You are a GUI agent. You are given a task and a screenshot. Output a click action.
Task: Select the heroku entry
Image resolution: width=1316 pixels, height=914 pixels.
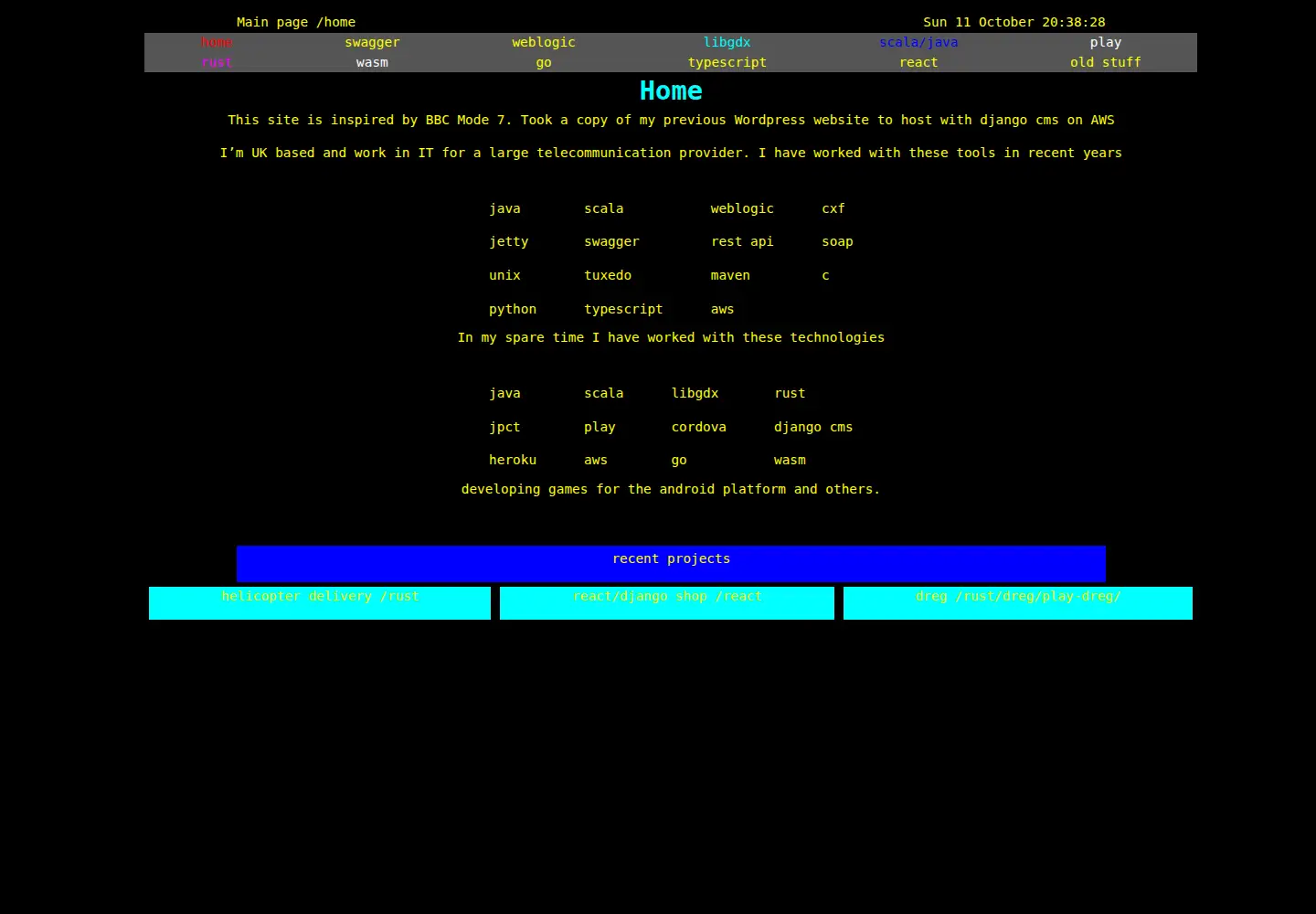pyautogui.click(x=513, y=460)
